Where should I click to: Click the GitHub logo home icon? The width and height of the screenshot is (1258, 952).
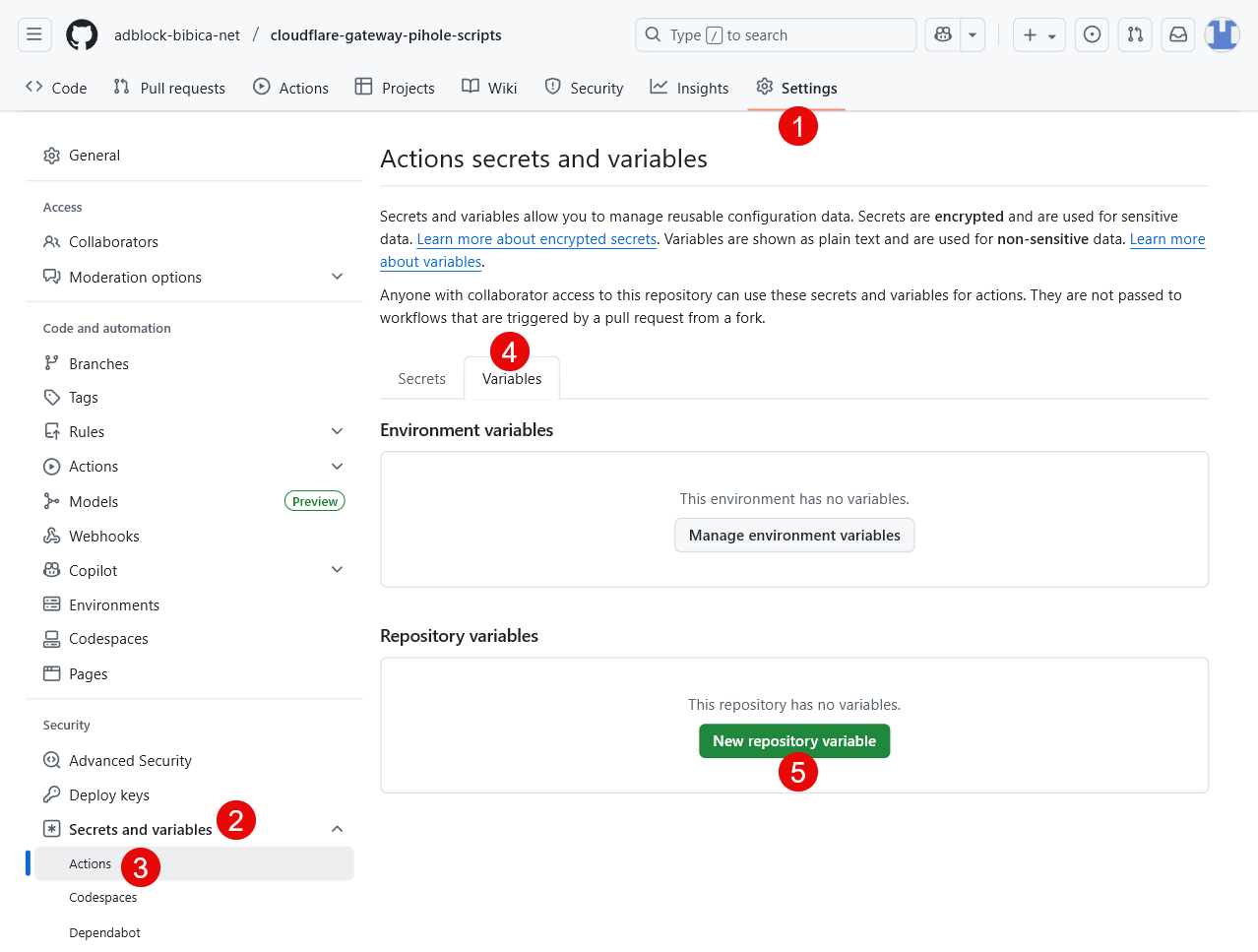click(82, 35)
